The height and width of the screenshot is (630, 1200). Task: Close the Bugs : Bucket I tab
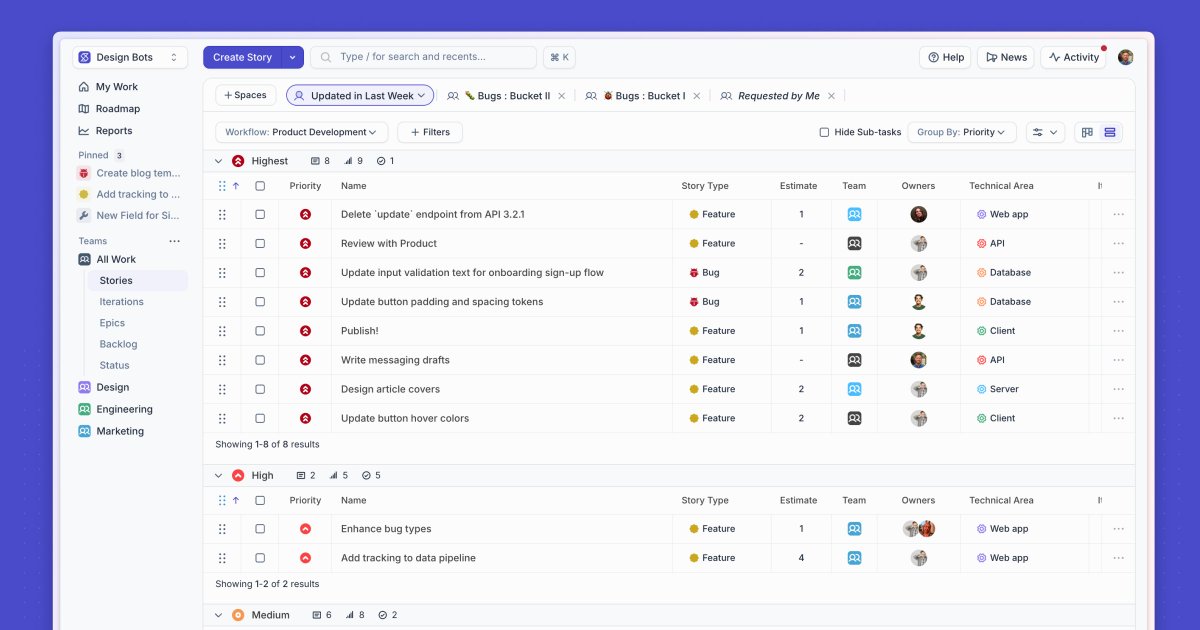697,96
